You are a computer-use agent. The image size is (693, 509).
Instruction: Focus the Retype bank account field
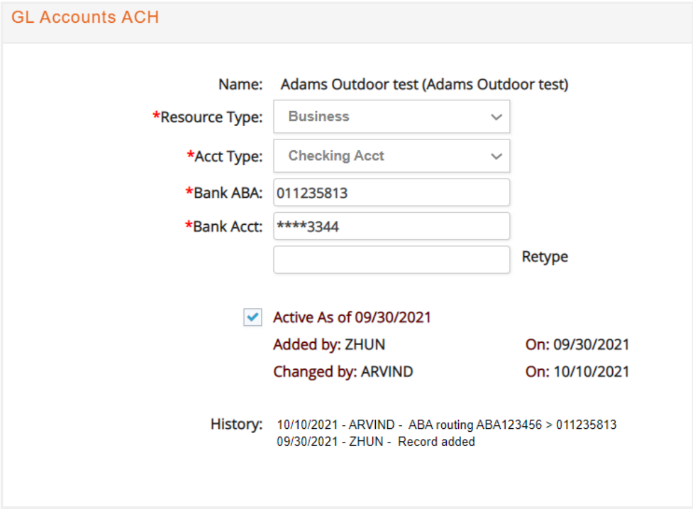click(x=391, y=260)
